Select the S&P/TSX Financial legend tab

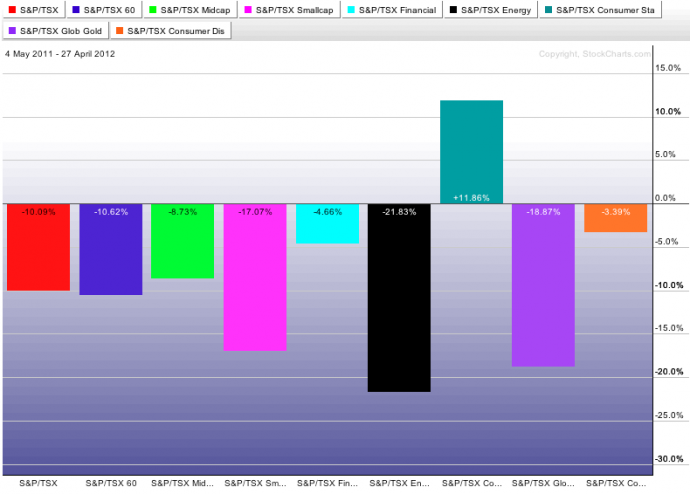point(390,10)
